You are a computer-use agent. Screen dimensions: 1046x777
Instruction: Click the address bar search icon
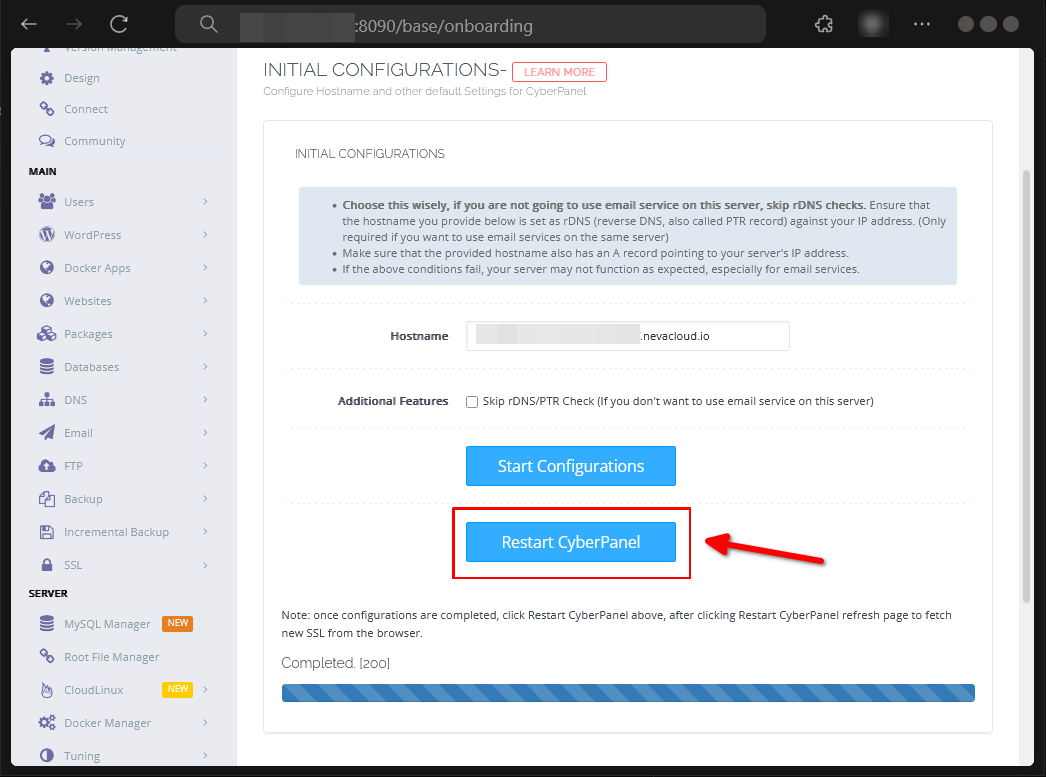point(209,25)
